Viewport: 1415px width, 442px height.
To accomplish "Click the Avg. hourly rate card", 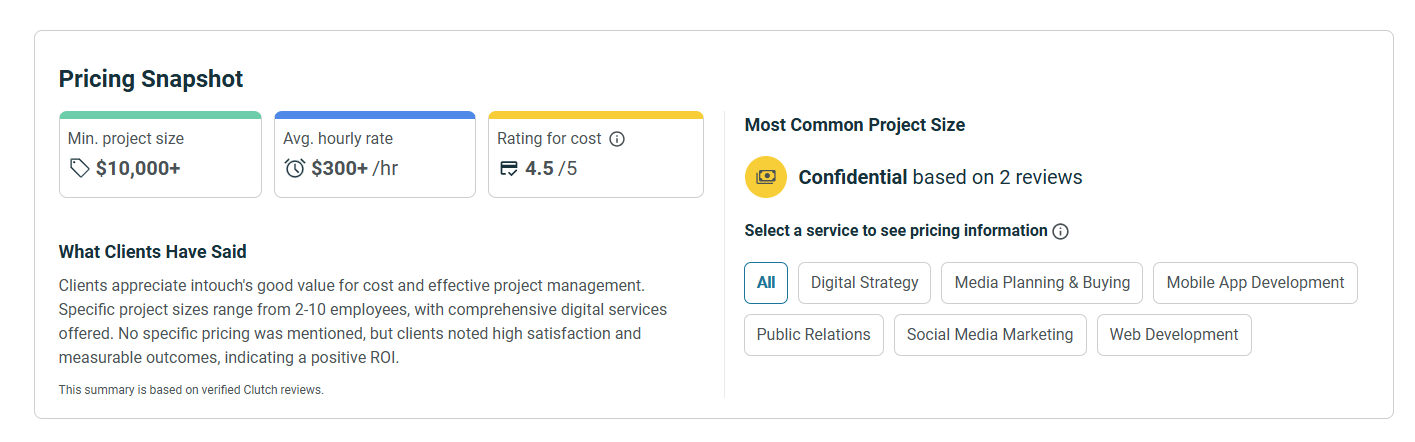I will point(374,154).
